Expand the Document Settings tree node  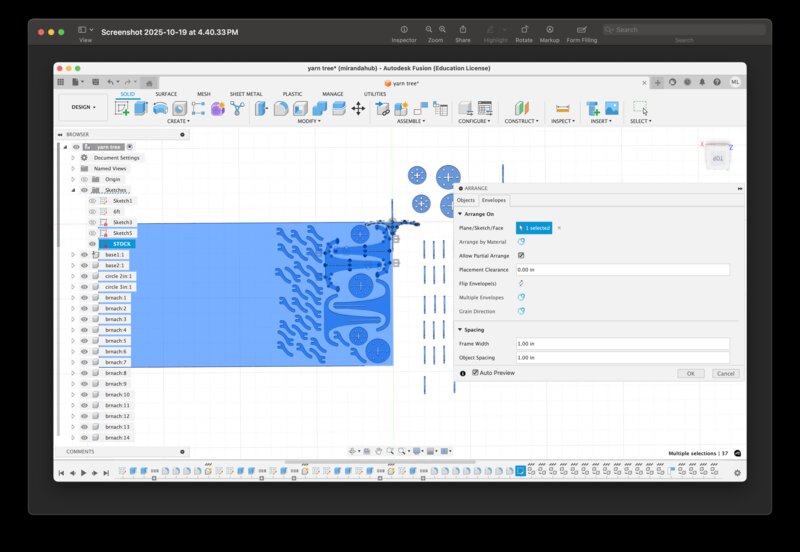73,158
